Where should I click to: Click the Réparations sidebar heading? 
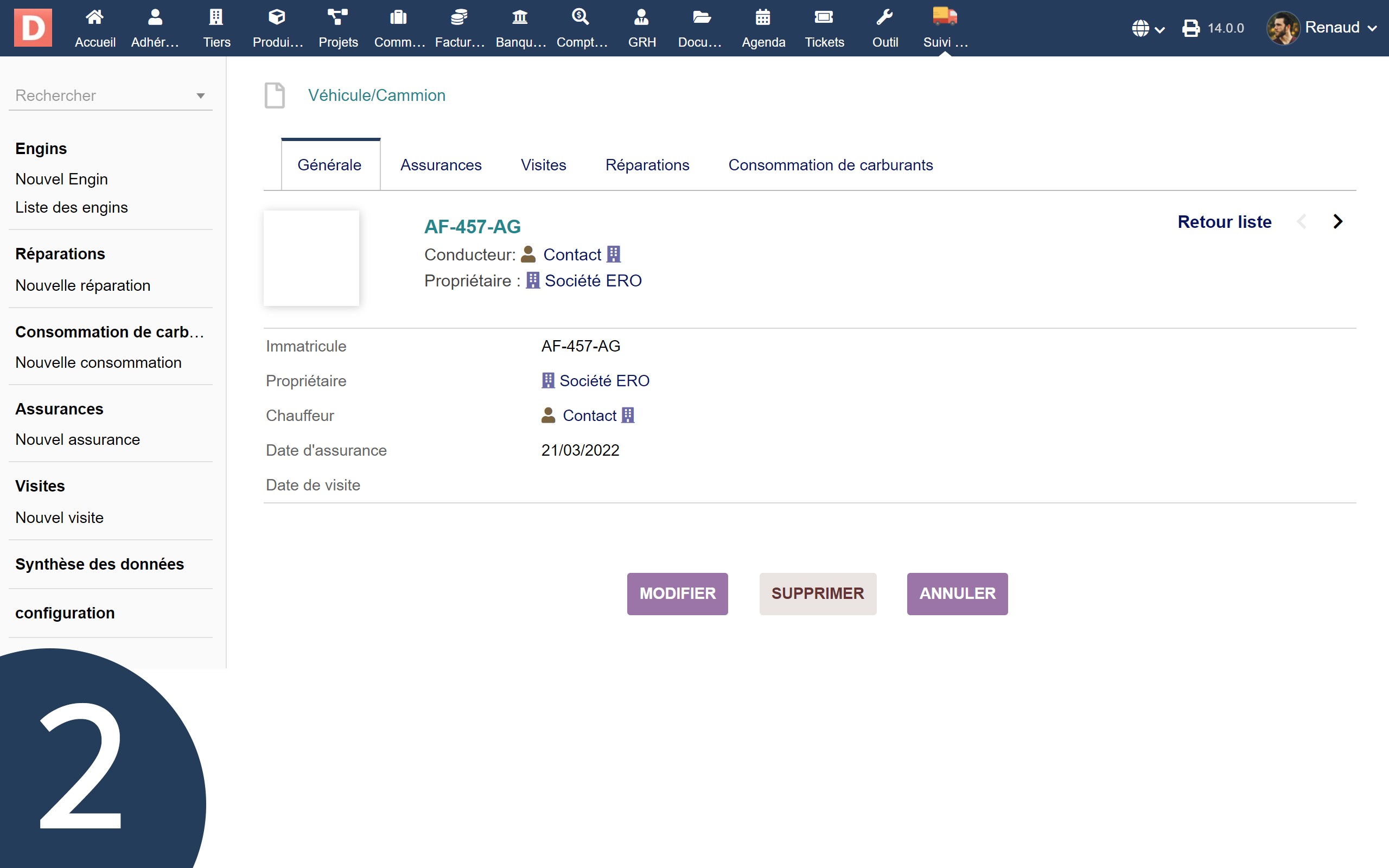click(60, 254)
